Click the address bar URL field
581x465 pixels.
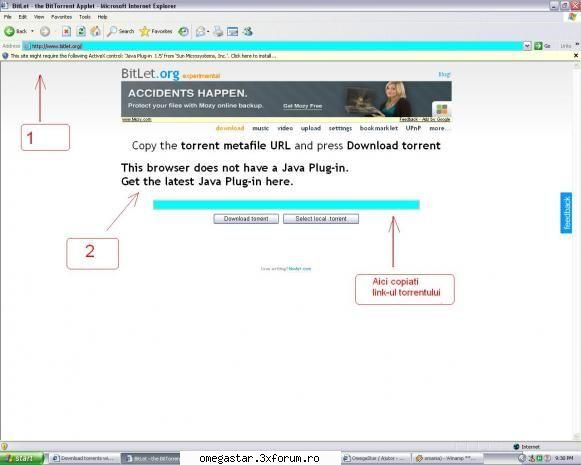coord(273,46)
